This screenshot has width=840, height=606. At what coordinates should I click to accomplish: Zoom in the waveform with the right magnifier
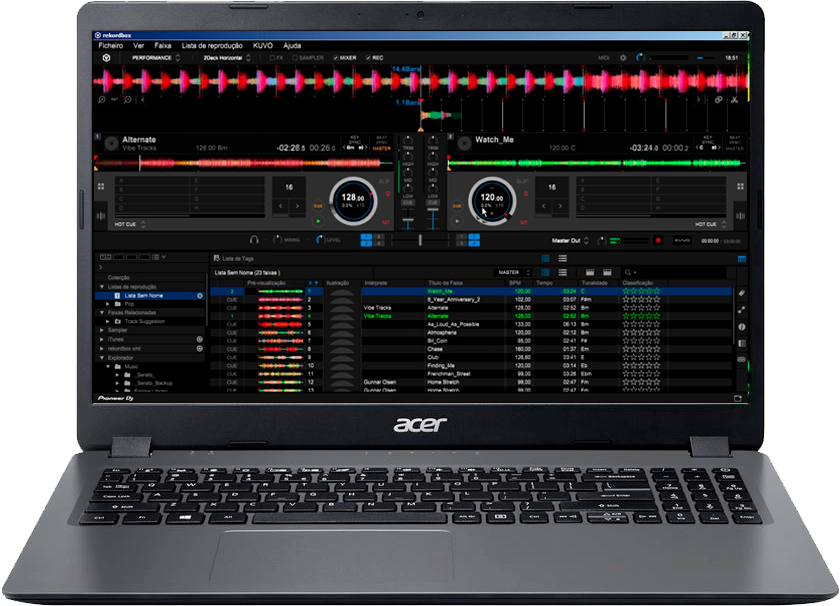(x=128, y=100)
